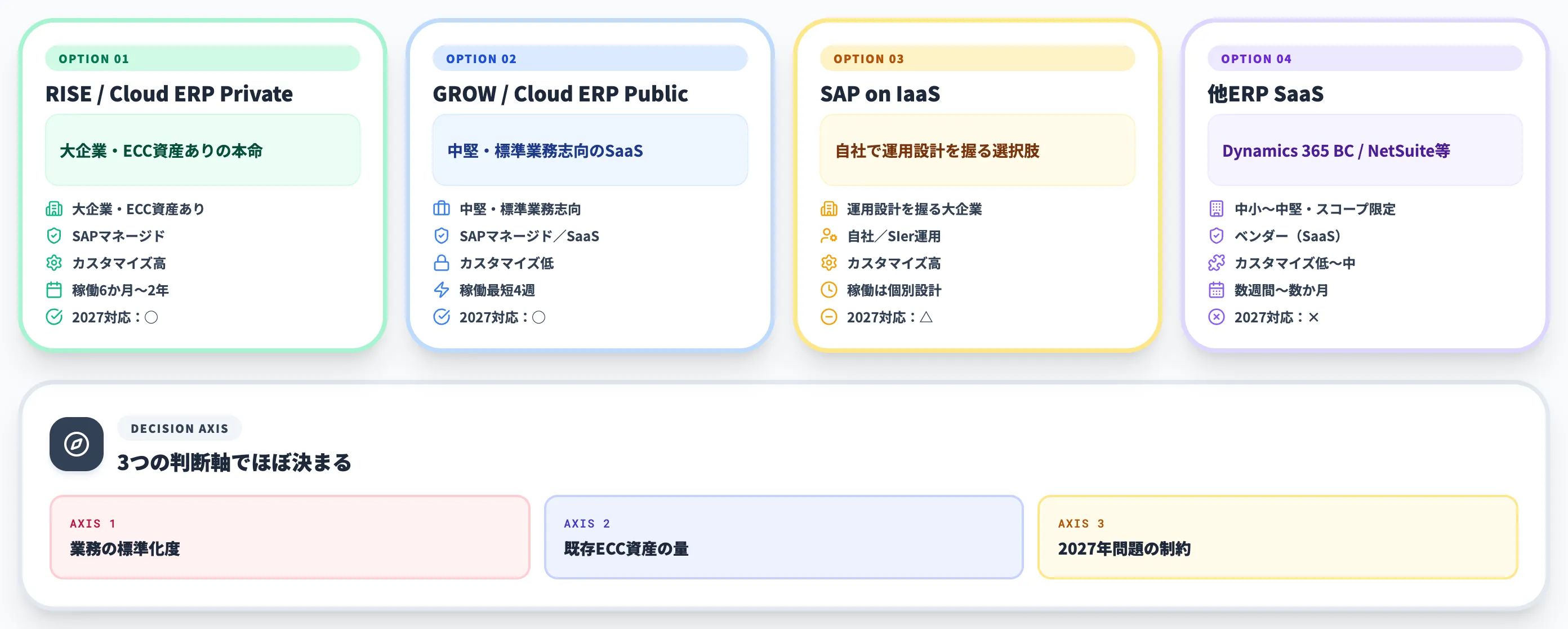Image resolution: width=1568 pixels, height=629 pixels.
Task: Click the clock icon beside 稼働は個別設計
Action: coord(829,290)
